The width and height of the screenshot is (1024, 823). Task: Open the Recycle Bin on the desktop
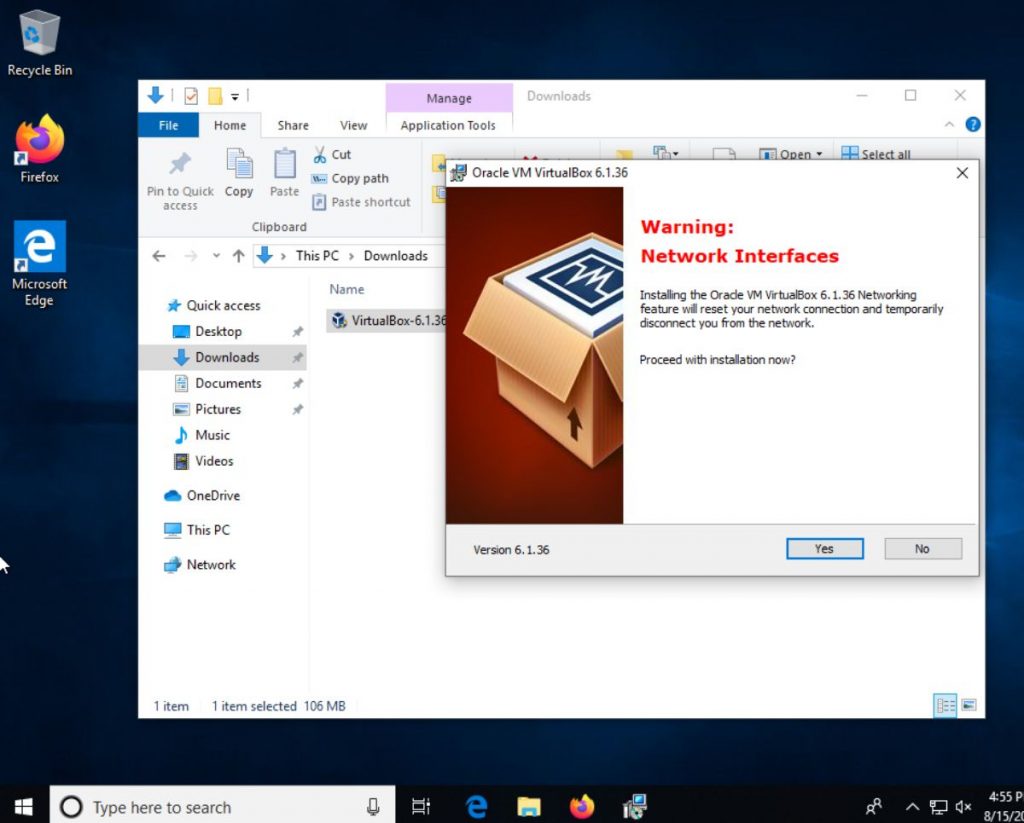38,30
